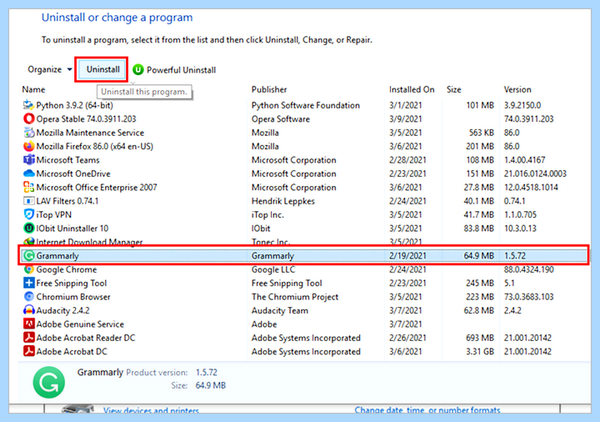
Task: Click the Python 3.9.2 program icon
Action: pyautogui.click(x=29, y=105)
